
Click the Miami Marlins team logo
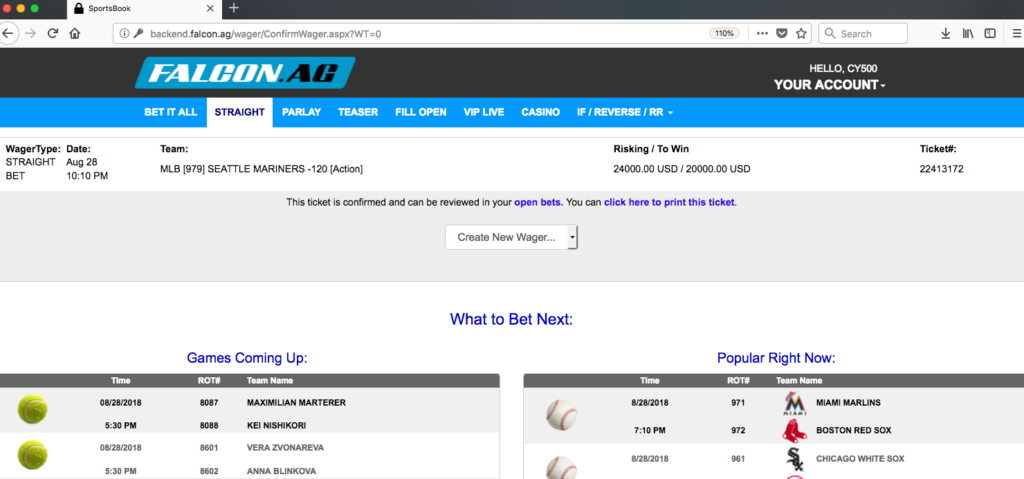tap(794, 405)
